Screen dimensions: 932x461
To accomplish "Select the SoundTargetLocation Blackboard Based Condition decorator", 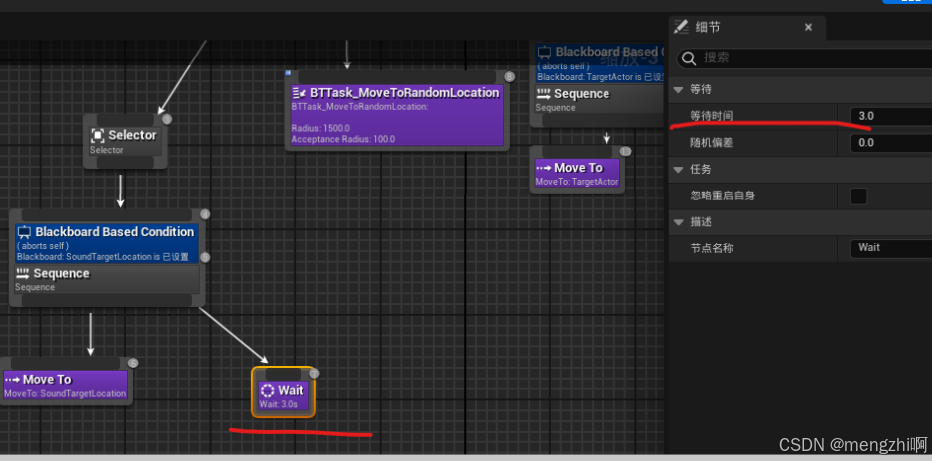I will (106, 243).
